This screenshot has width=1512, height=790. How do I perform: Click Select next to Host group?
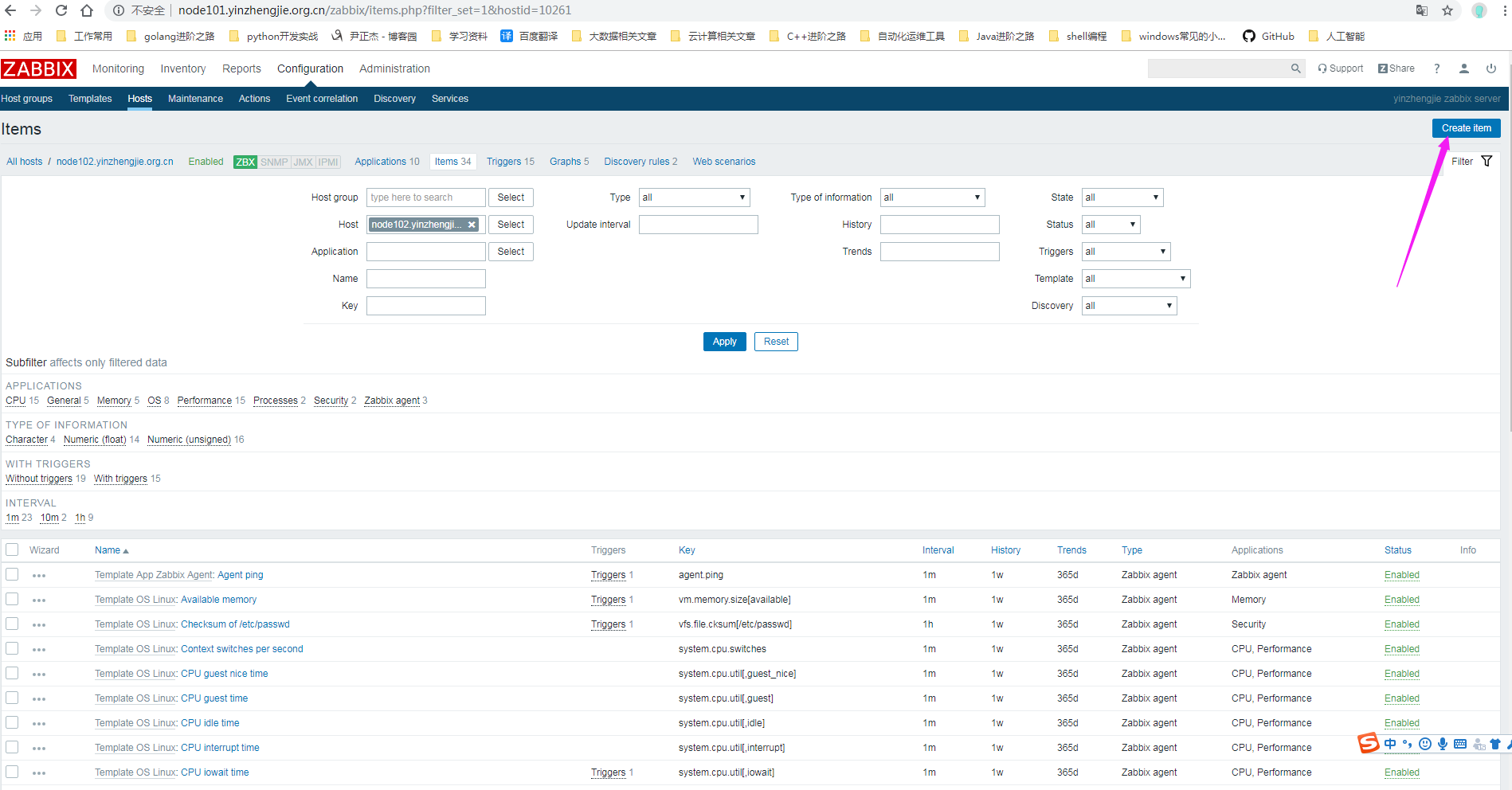point(511,197)
